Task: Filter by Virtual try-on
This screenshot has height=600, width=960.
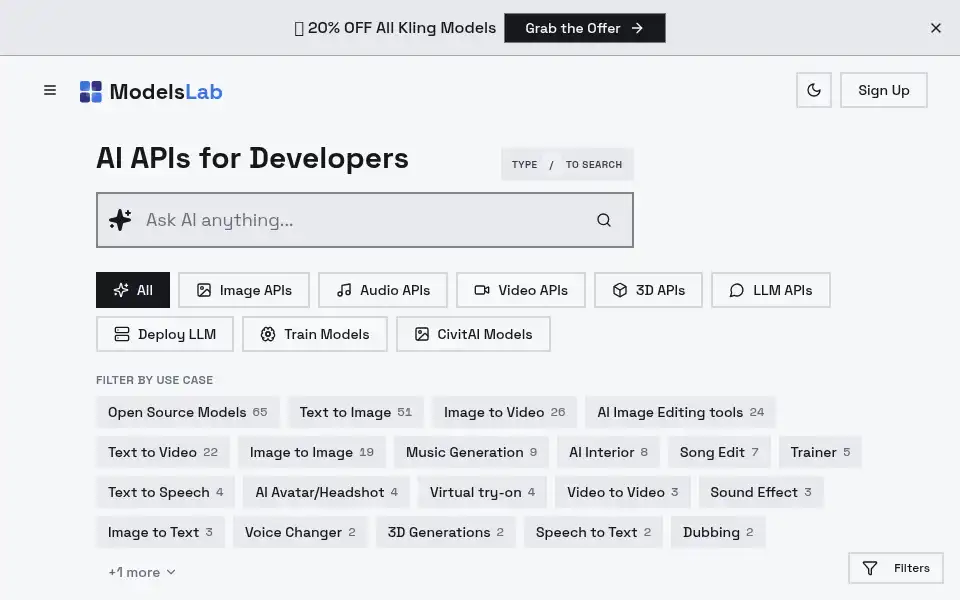Action: [482, 492]
